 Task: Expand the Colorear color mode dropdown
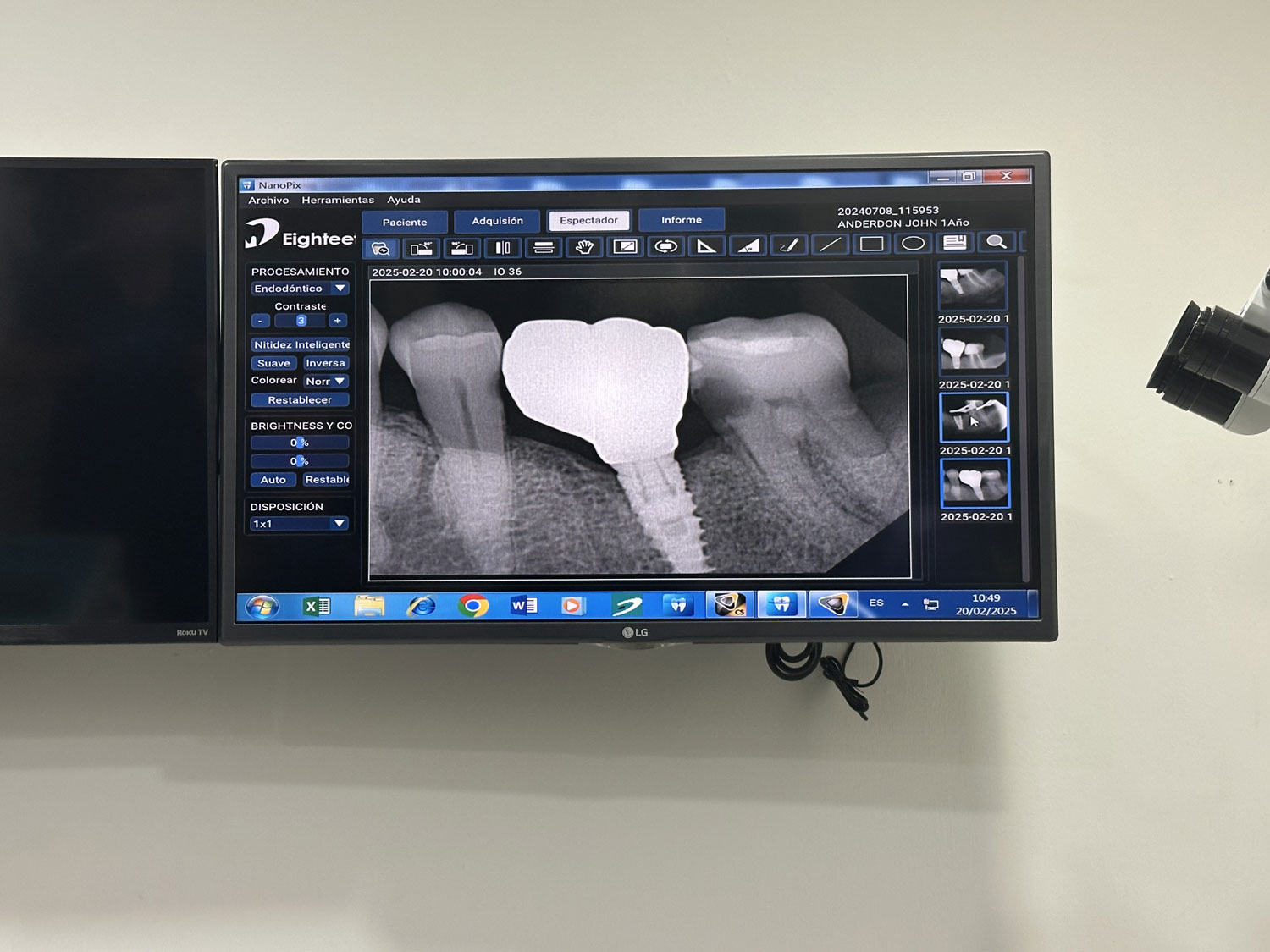pos(326,382)
